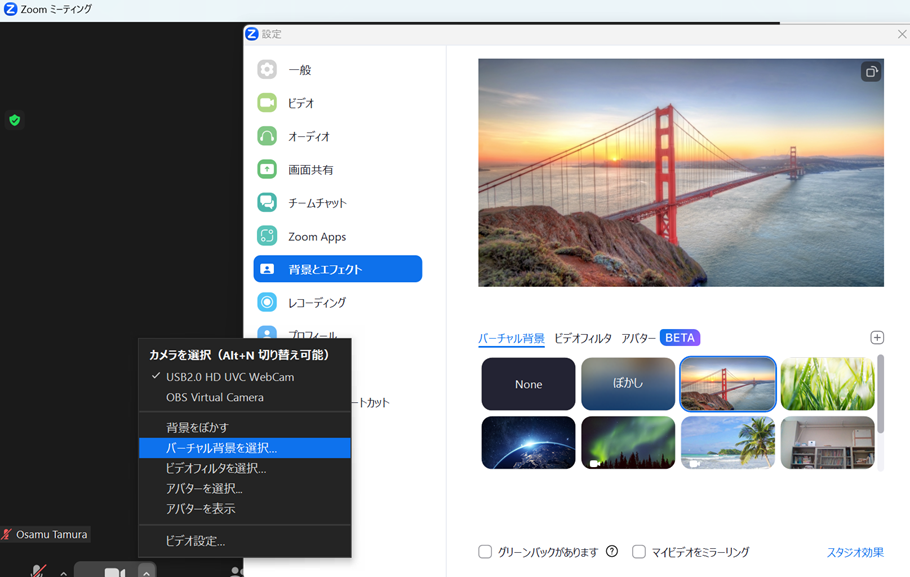The width and height of the screenshot is (910, 577).
Task: Open the Zoom Apps settings section
Action: pyautogui.click(x=316, y=237)
